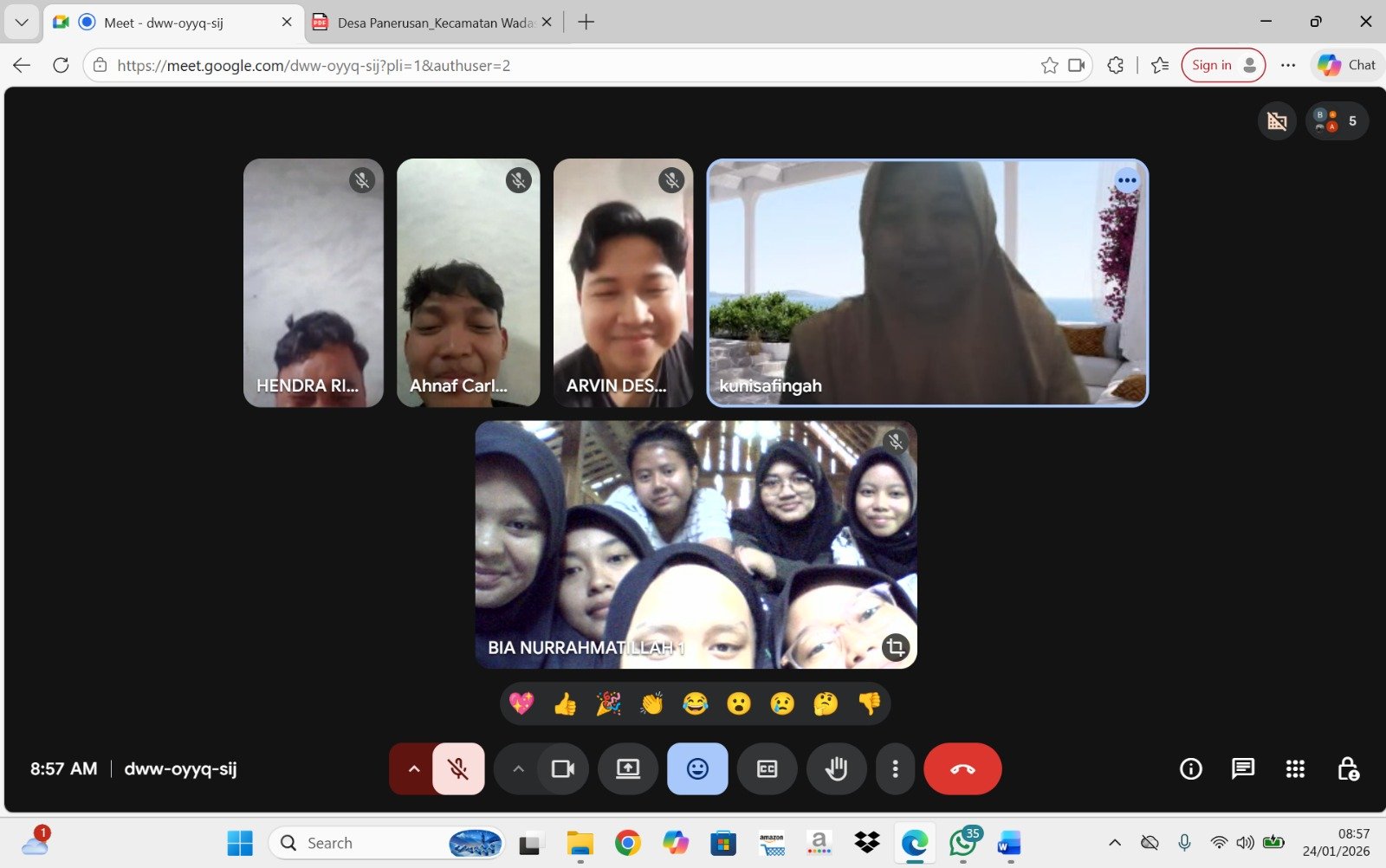The image size is (1386, 868).
Task: Present your screen to the meeting
Action: pyautogui.click(x=627, y=768)
